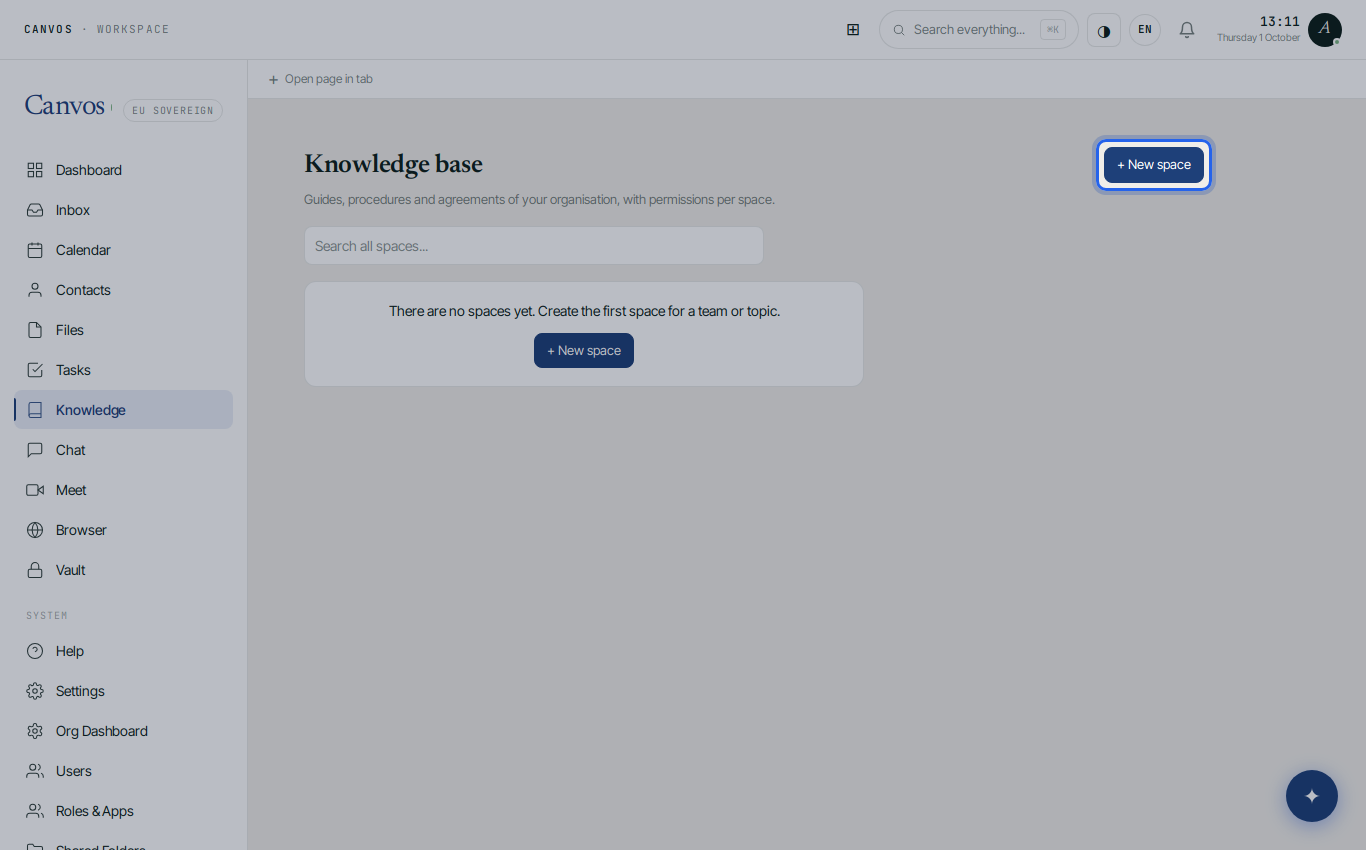This screenshot has width=1366, height=850.
Task: Open the Help question mark icon
Action: [x=35, y=651]
